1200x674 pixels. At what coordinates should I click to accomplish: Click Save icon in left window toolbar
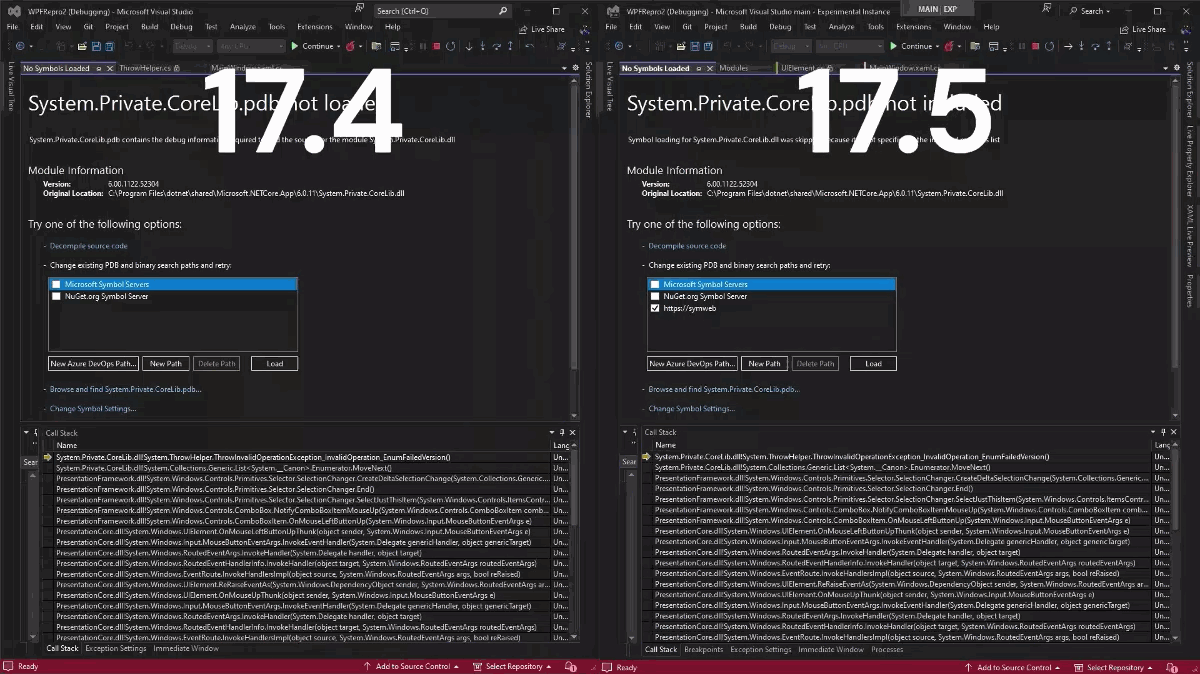[x=96, y=46]
